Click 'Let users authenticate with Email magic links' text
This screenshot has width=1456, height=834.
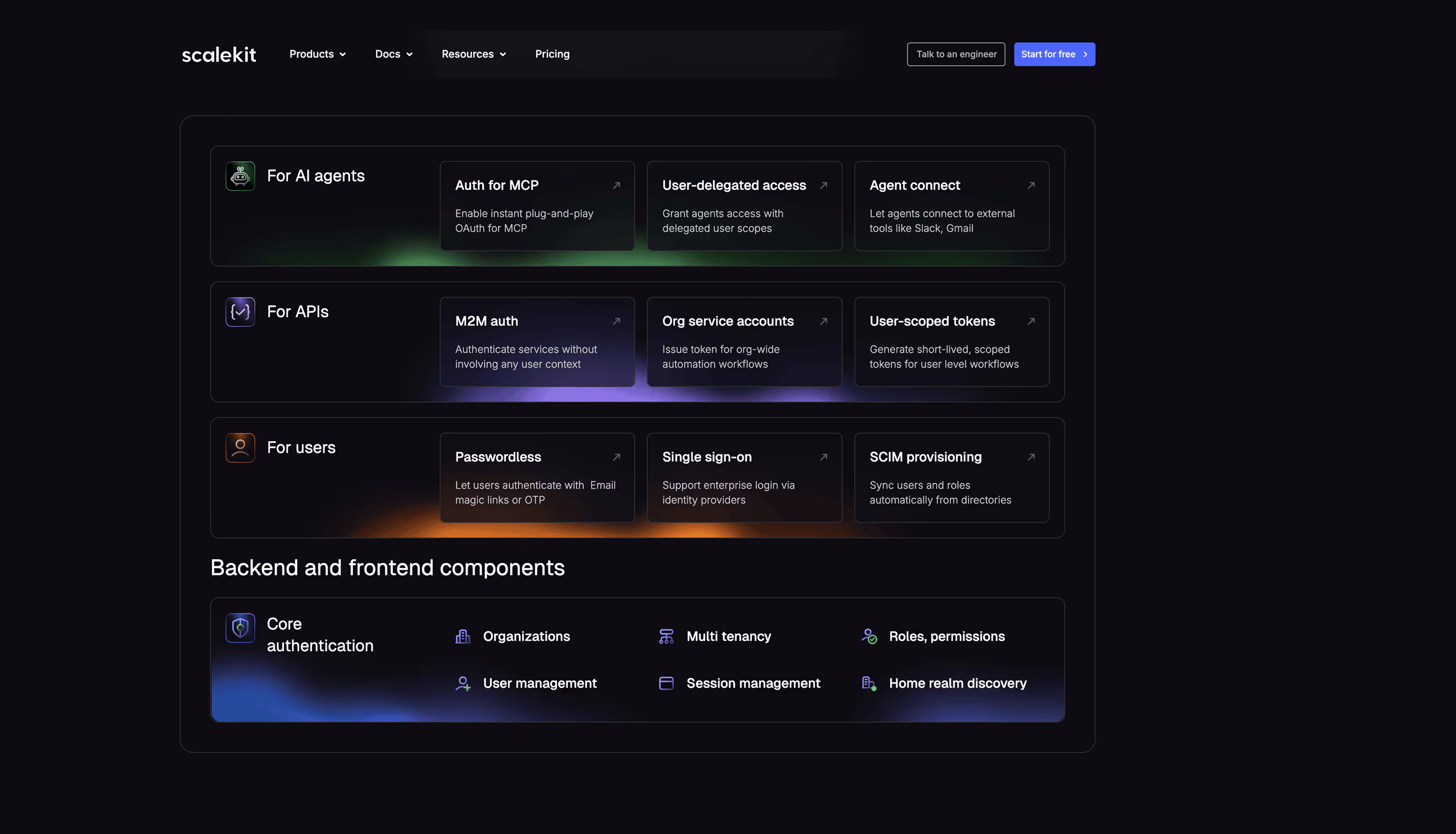pos(535,492)
